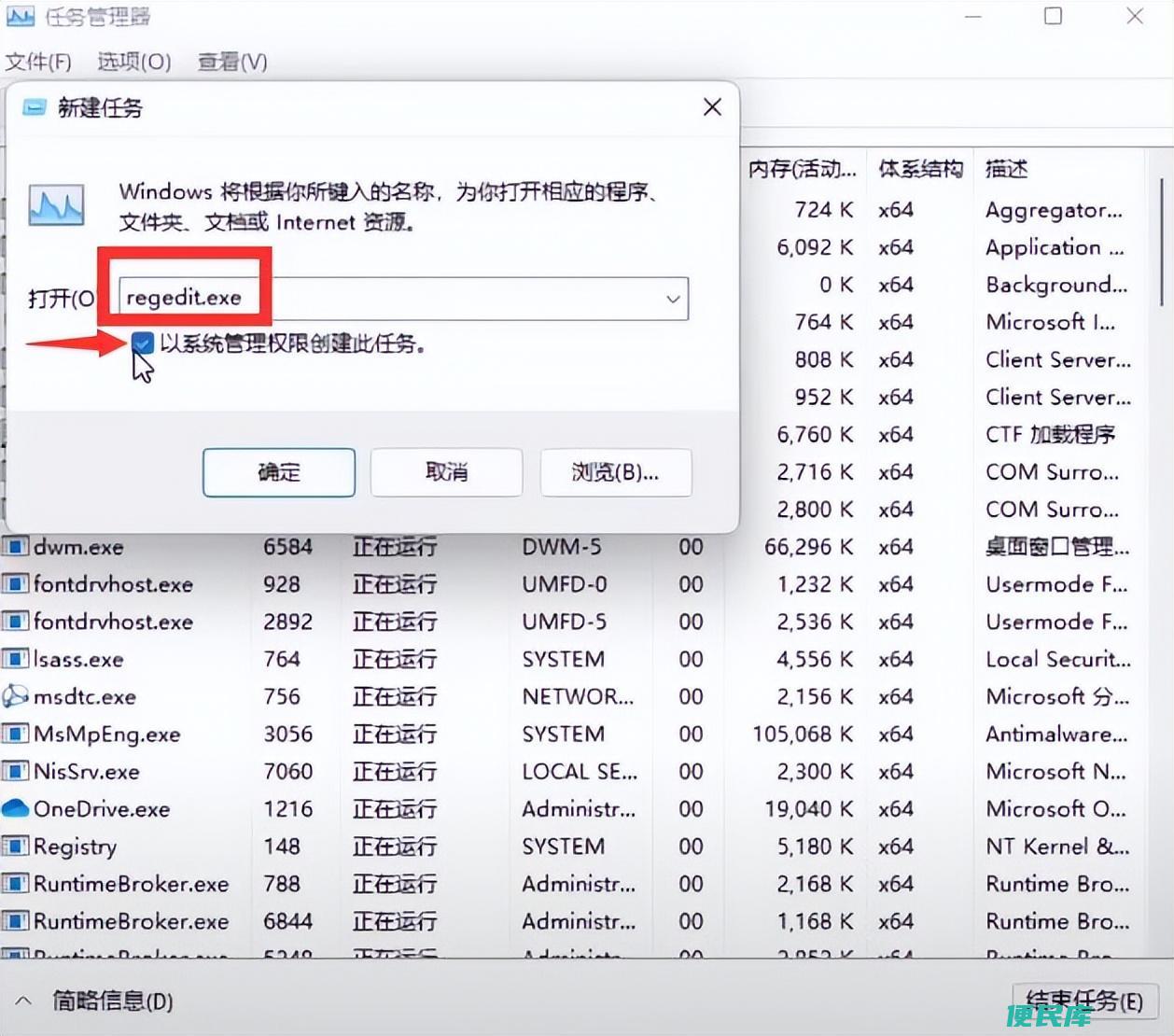Click the OneDrive.exe cloud icon

pos(15,808)
